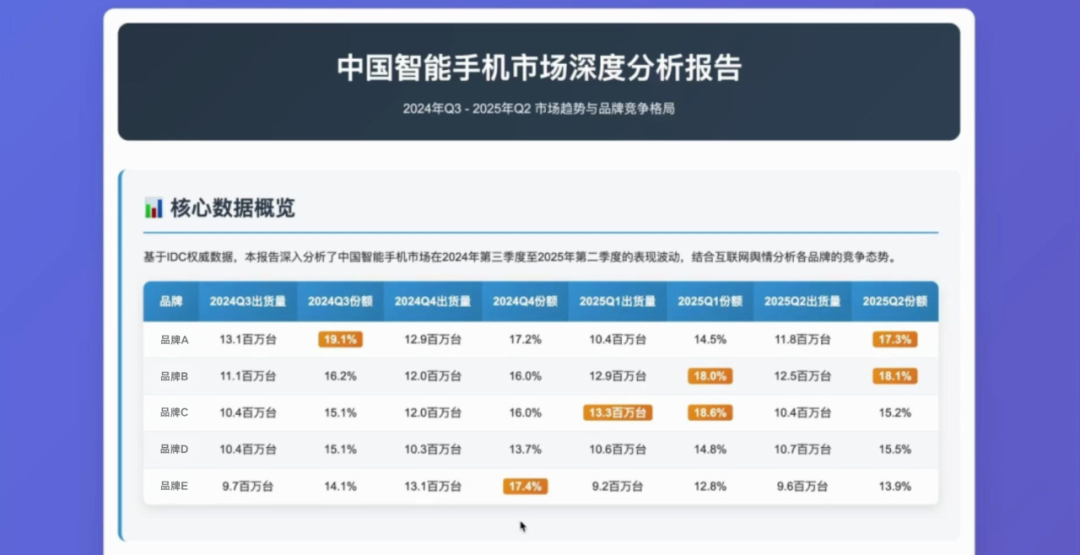Click the 12.9百万台 cell in 品牌A row

pos(433,339)
